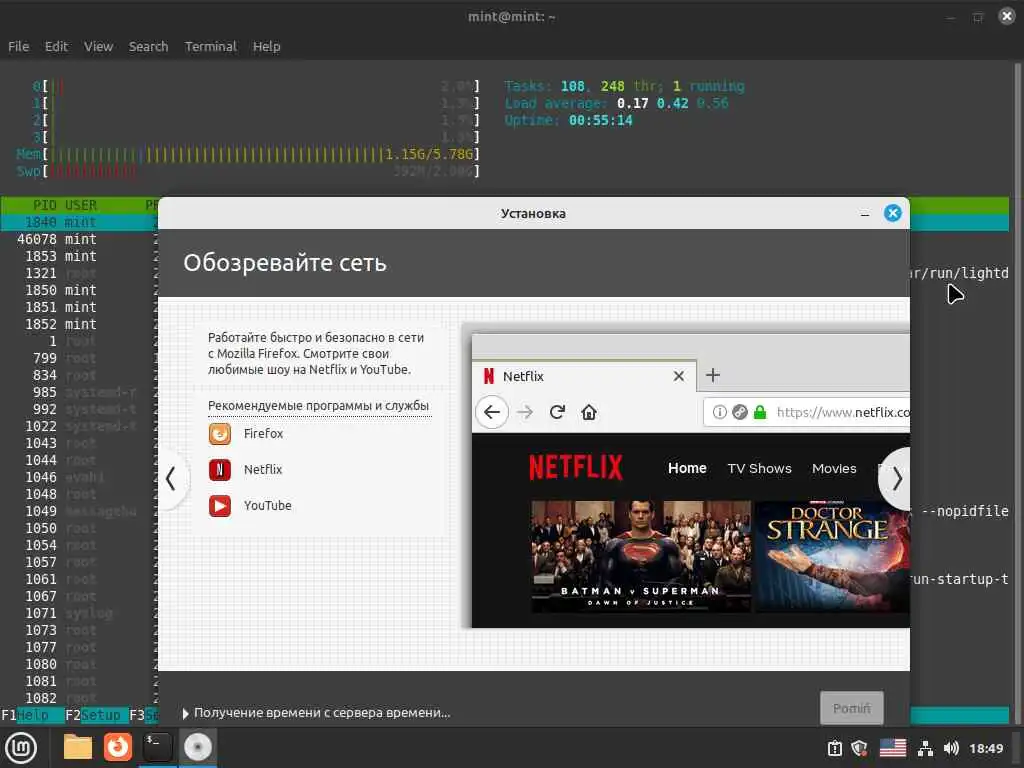The width and height of the screenshot is (1024, 768).
Task: Click the site info icon in the address bar
Action: 719,412
